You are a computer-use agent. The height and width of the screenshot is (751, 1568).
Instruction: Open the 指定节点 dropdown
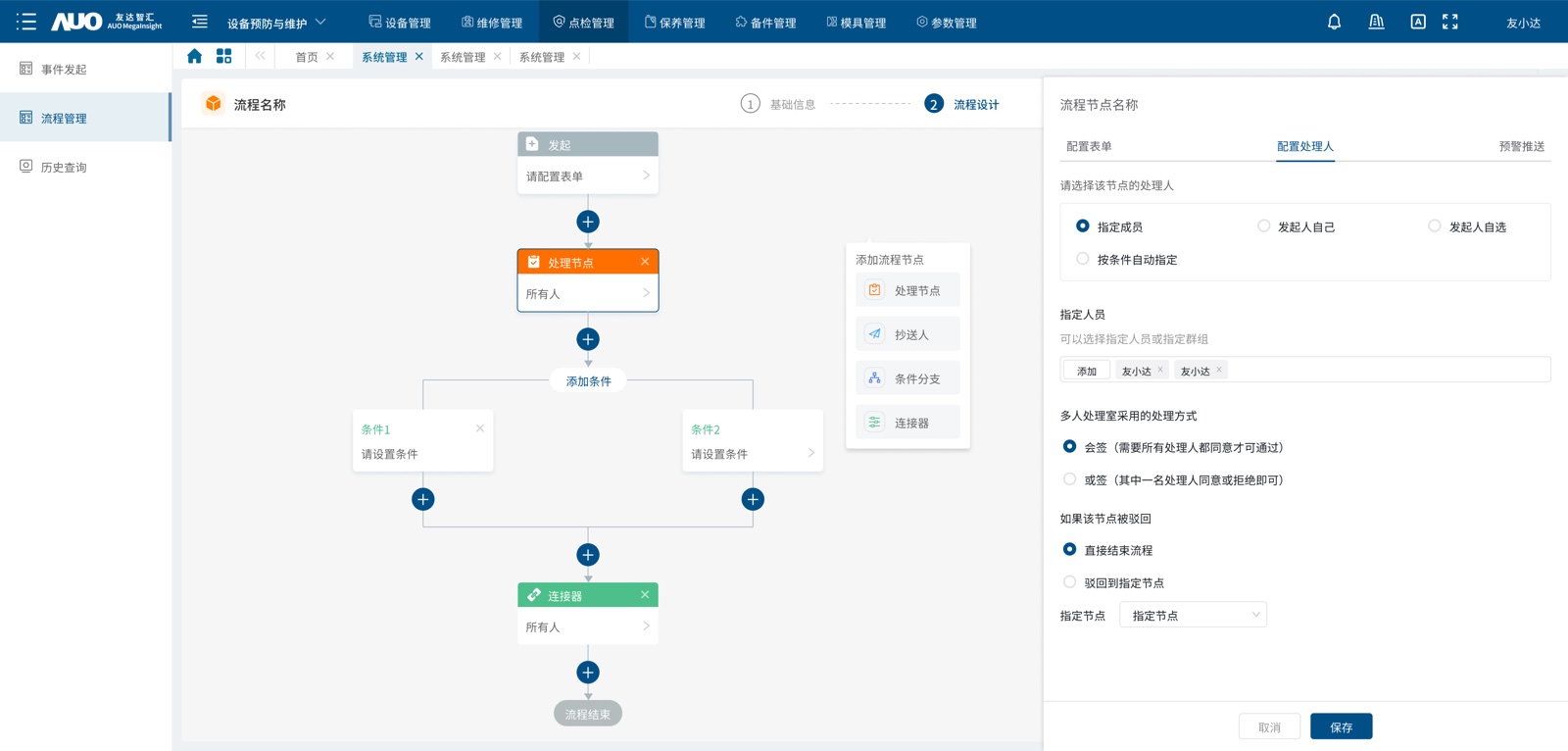point(1193,615)
